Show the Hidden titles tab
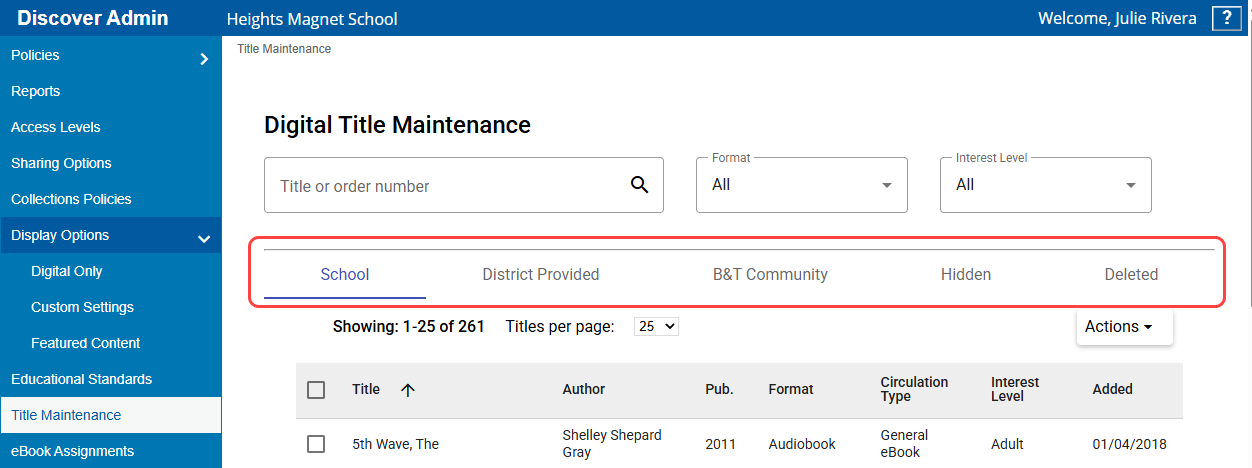 [966, 274]
